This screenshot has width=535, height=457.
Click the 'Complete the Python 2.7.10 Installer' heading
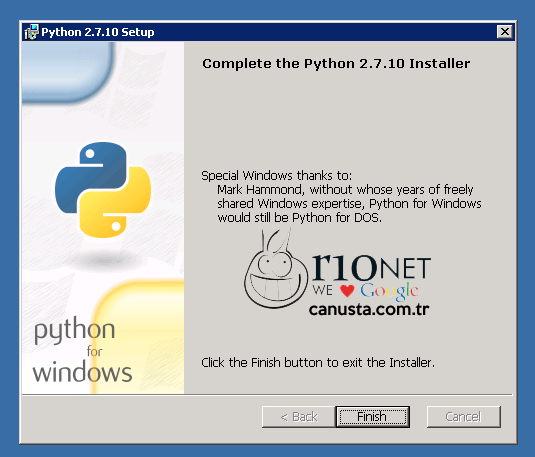click(336, 63)
